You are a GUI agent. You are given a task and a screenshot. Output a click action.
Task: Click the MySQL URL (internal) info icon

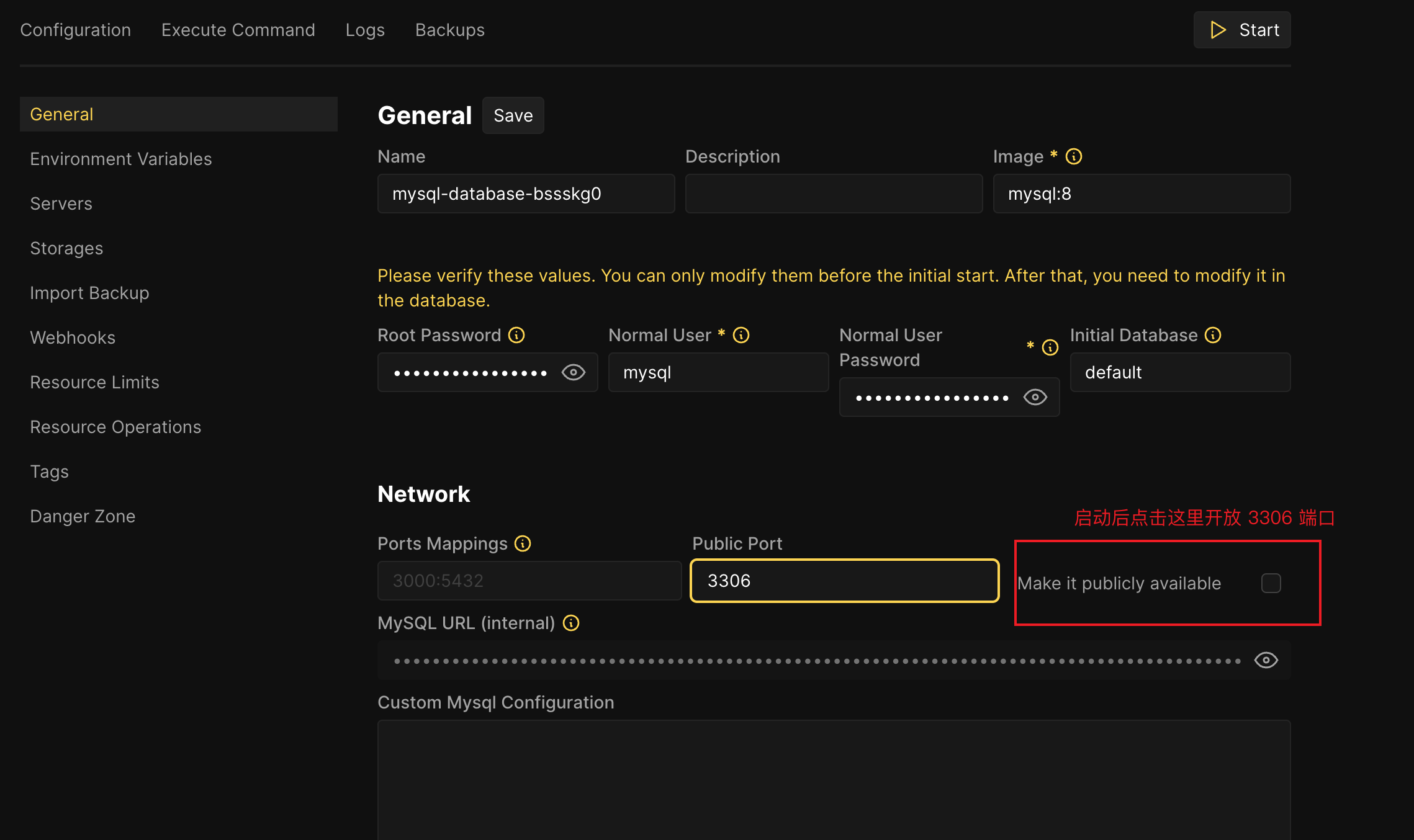(x=571, y=623)
